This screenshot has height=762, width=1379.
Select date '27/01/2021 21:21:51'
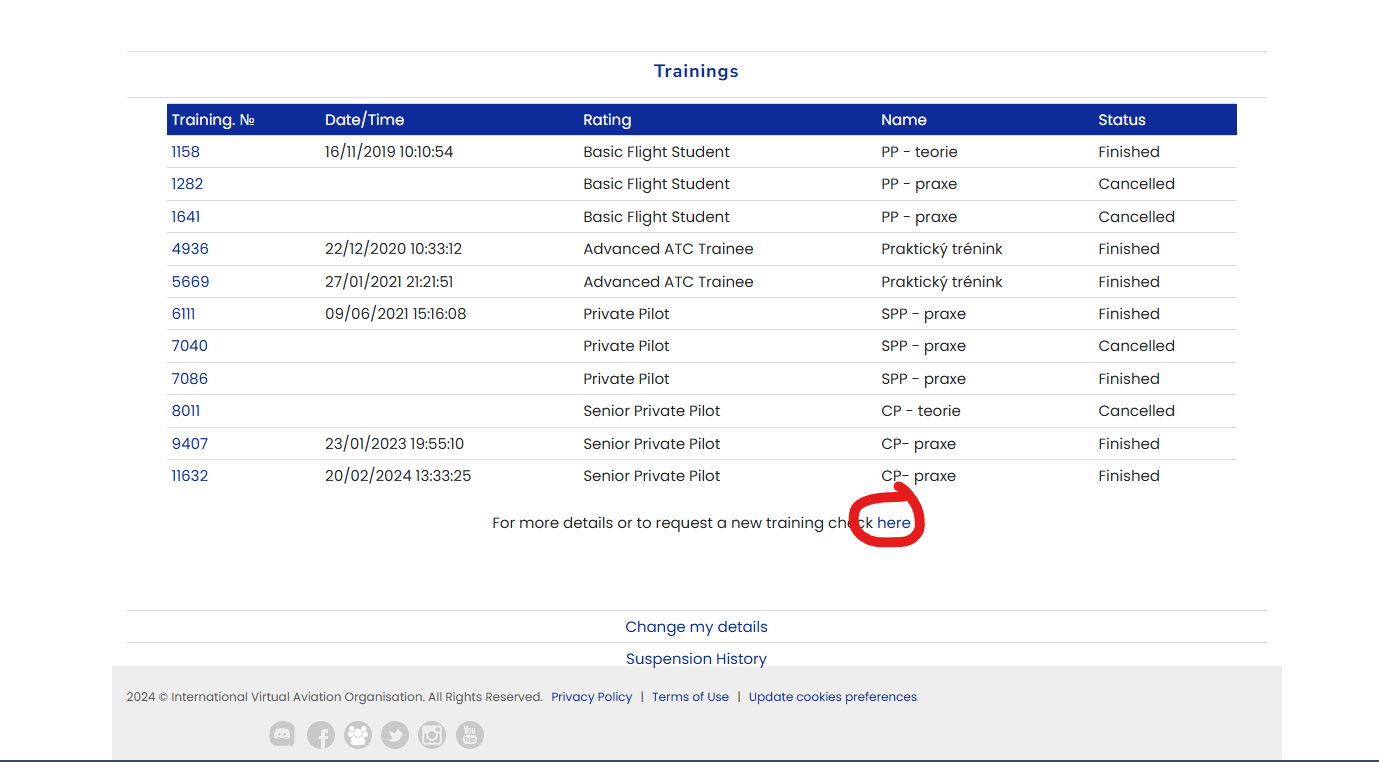pos(389,282)
